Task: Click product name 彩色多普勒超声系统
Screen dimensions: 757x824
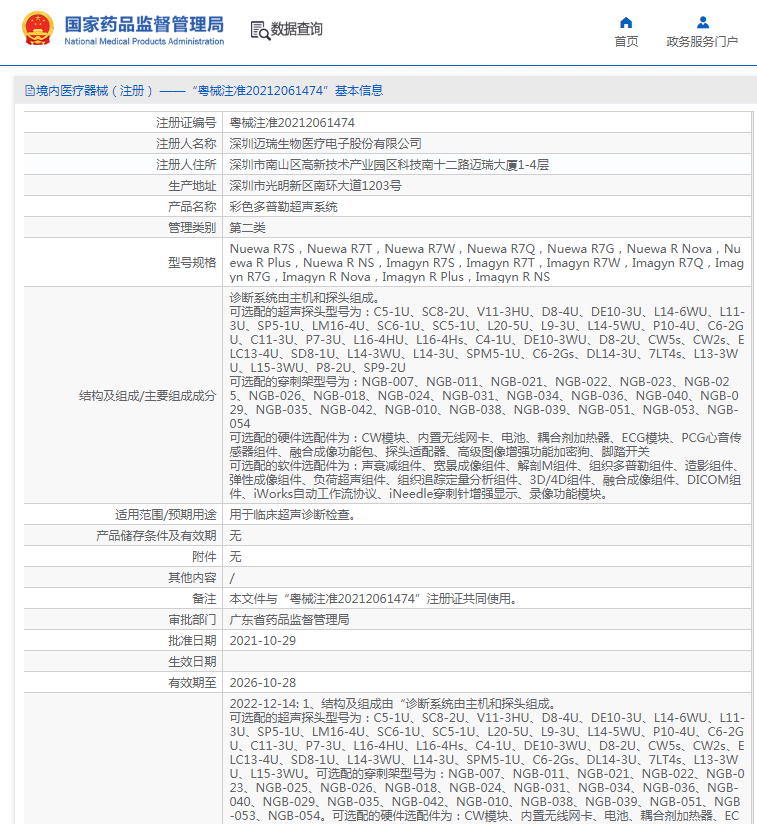Action: [283, 206]
